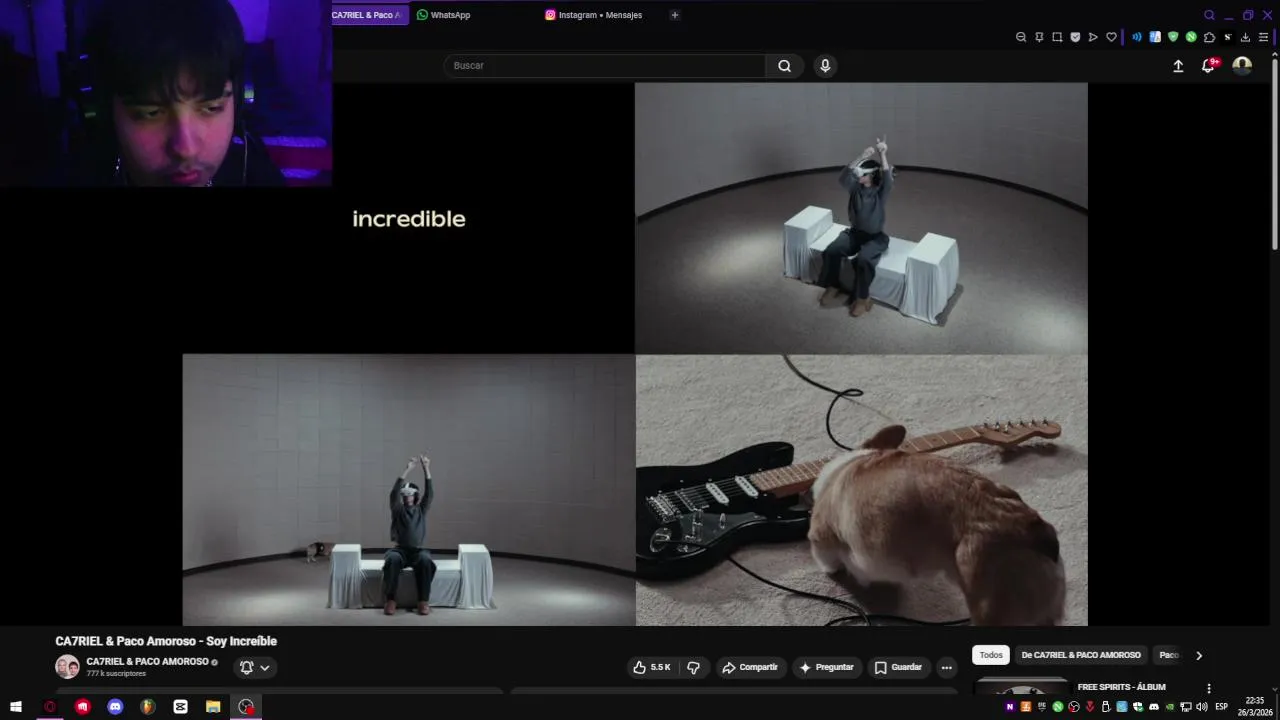Open FL Studio from the taskbar
The width and height of the screenshot is (1280, 720).
pos(148,707)
